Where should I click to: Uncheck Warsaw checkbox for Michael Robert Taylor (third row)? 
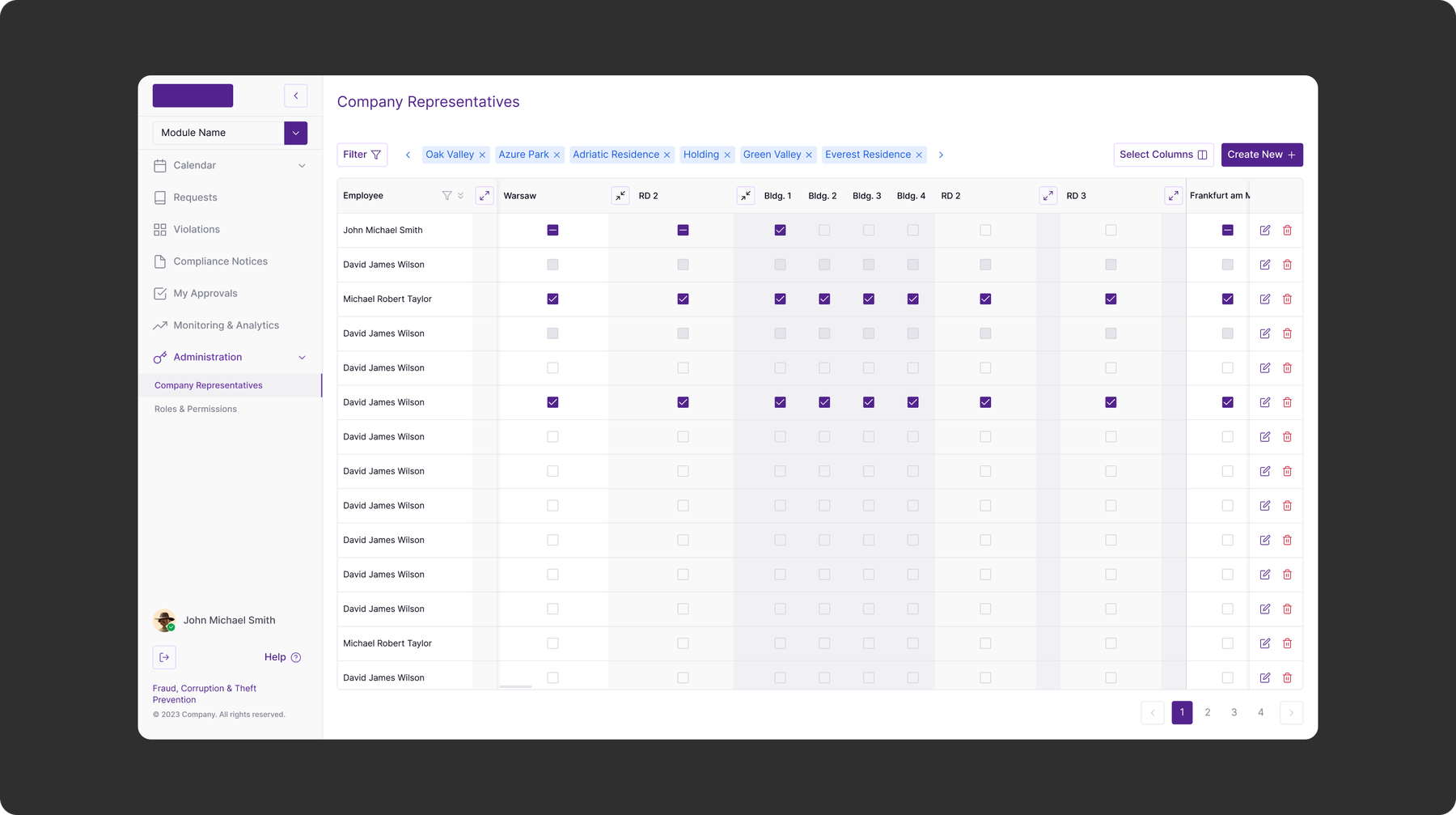point(552,299)
